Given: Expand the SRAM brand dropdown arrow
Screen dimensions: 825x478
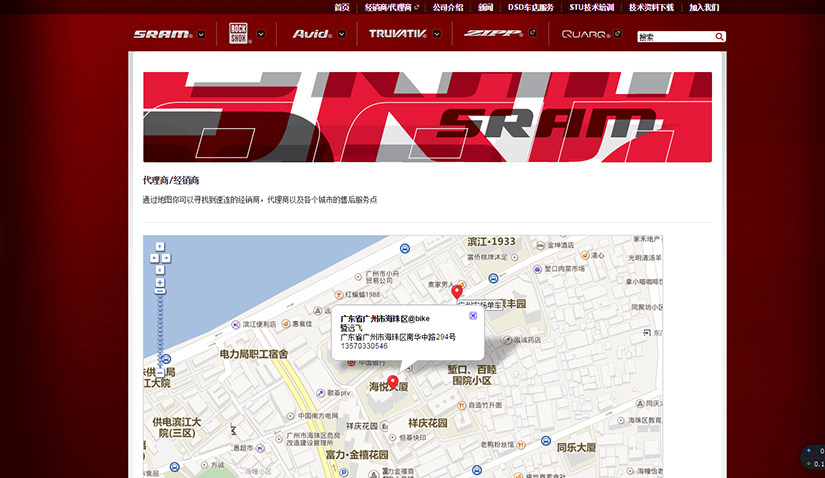Looking at the screenshot, I should tap(201, 35).
